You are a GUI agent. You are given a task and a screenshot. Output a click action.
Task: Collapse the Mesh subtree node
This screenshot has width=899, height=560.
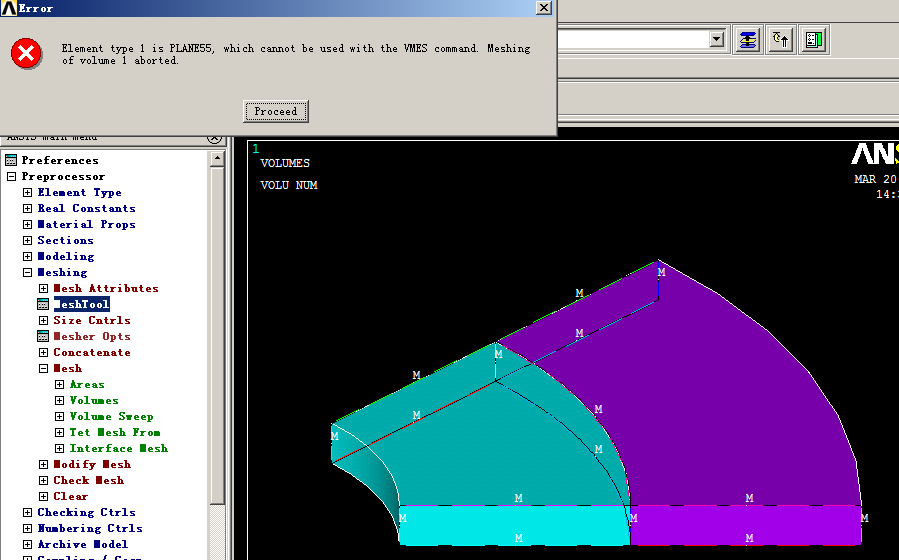pos(43,369)
